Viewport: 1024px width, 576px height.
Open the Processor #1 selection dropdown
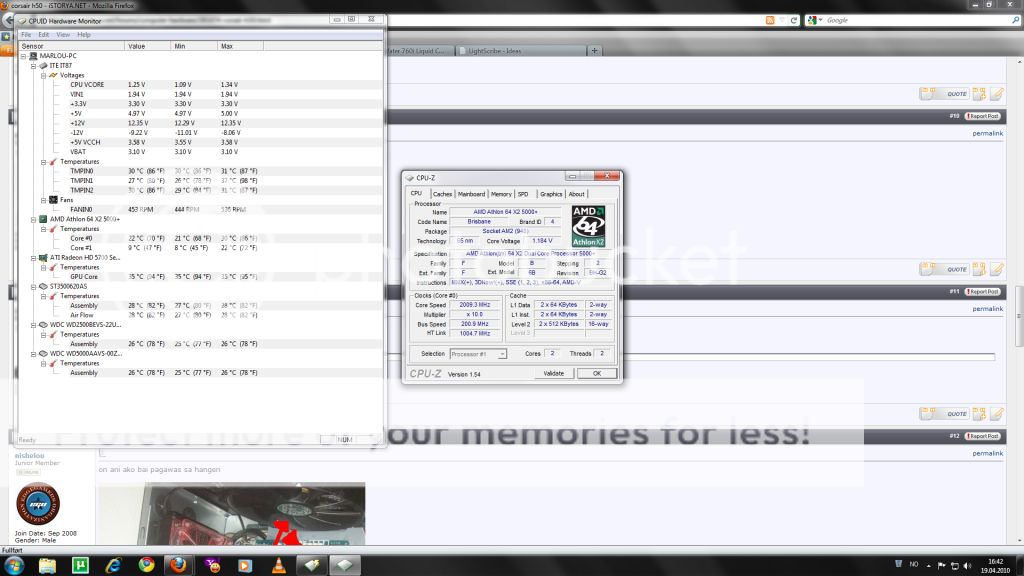click(477, 354)
